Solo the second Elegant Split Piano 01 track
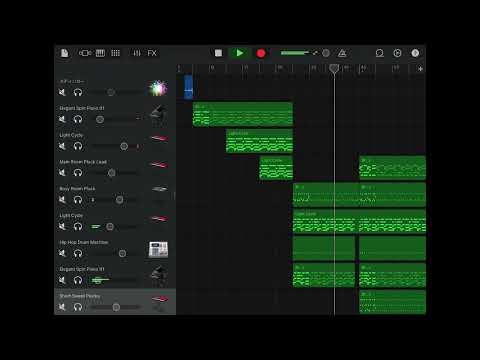Image resolution: width=480 pixels, height=360 pixels. coord(78,280)
